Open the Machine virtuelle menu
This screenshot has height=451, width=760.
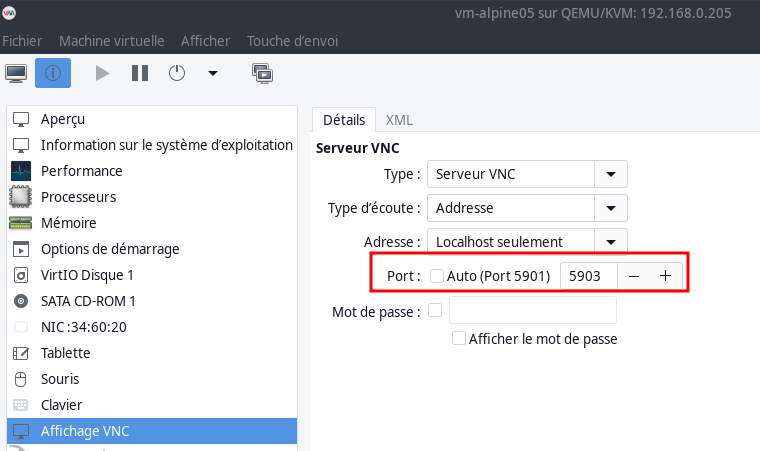[x=112, y=41]
